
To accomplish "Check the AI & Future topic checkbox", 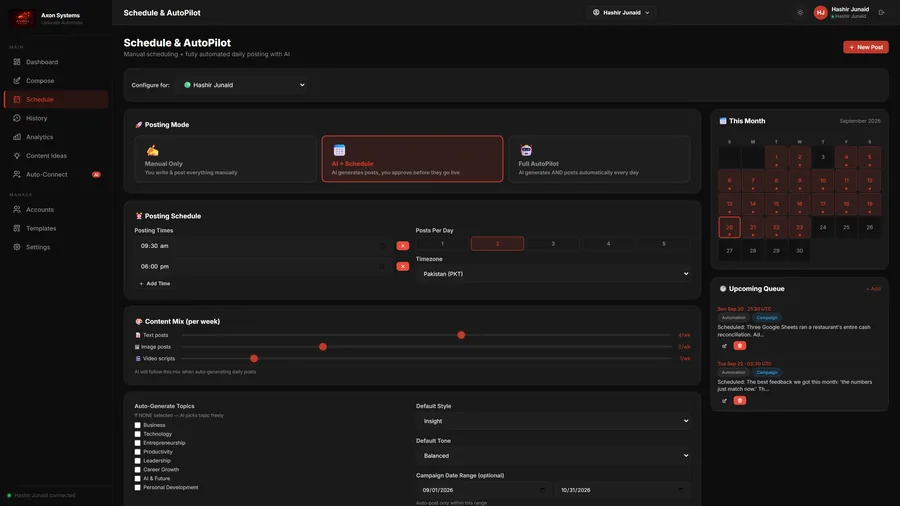I will pos(138,478).
